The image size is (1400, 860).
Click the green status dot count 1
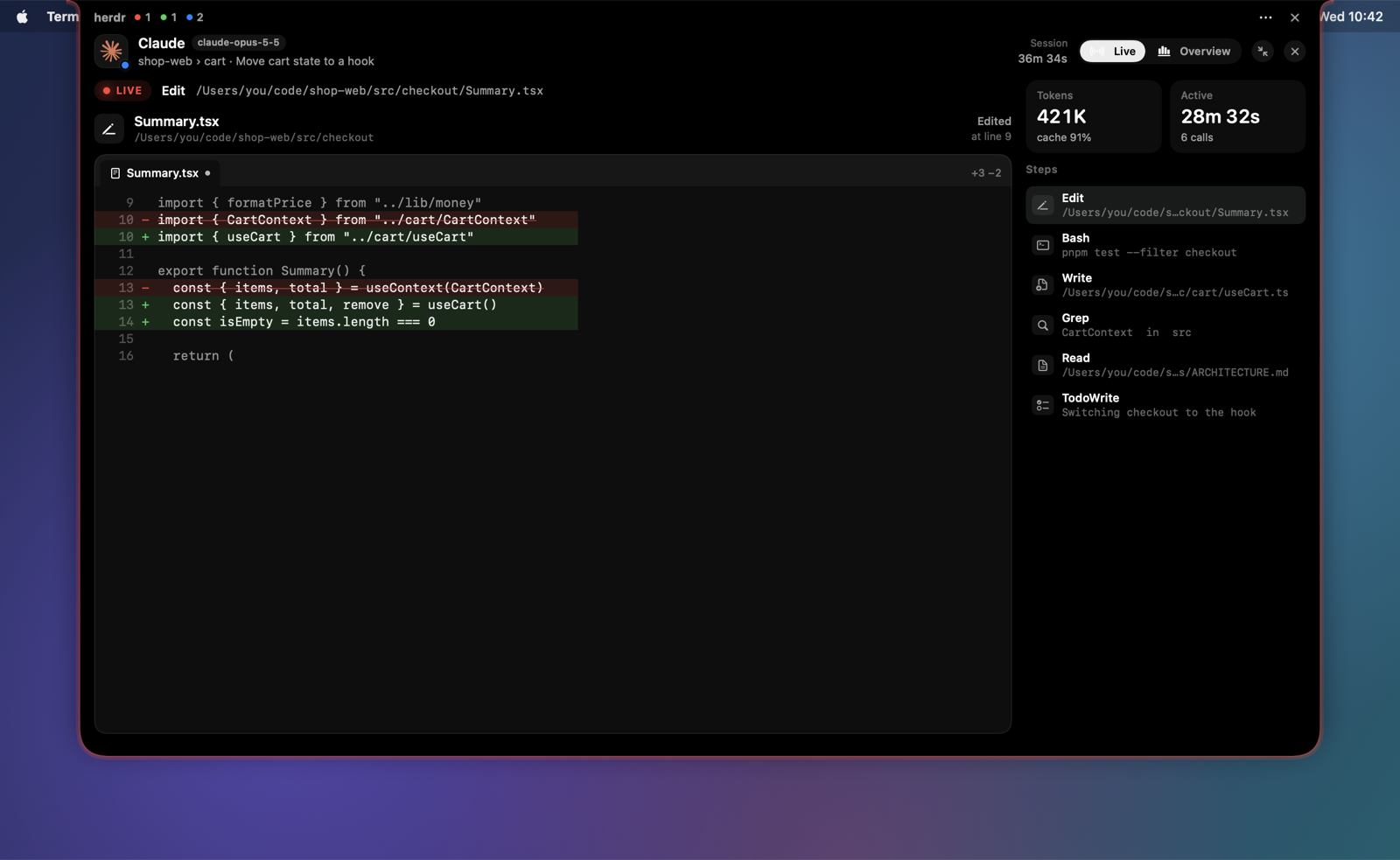tap(169, 17)
